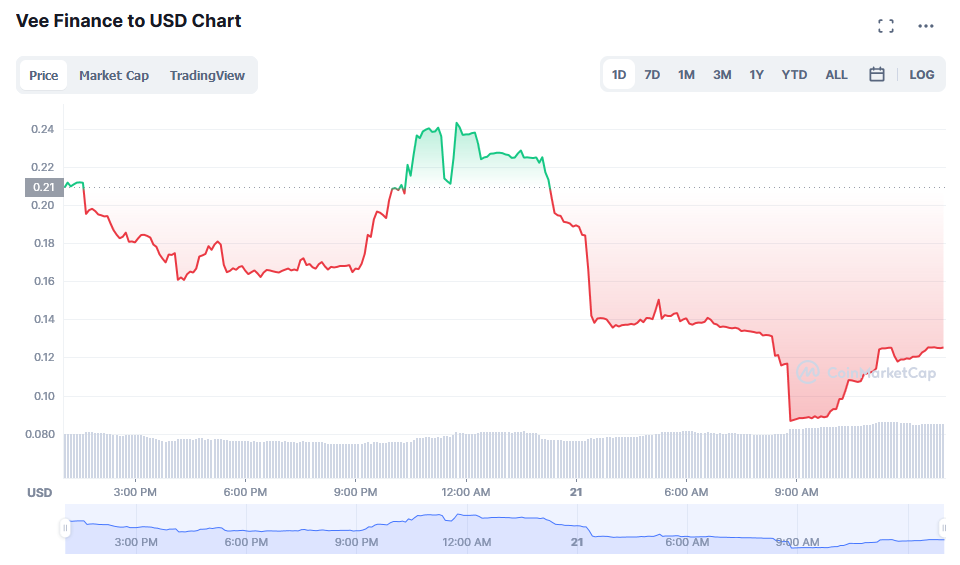
Task: Select the 1D time range
Action: [x=619, y=74]
